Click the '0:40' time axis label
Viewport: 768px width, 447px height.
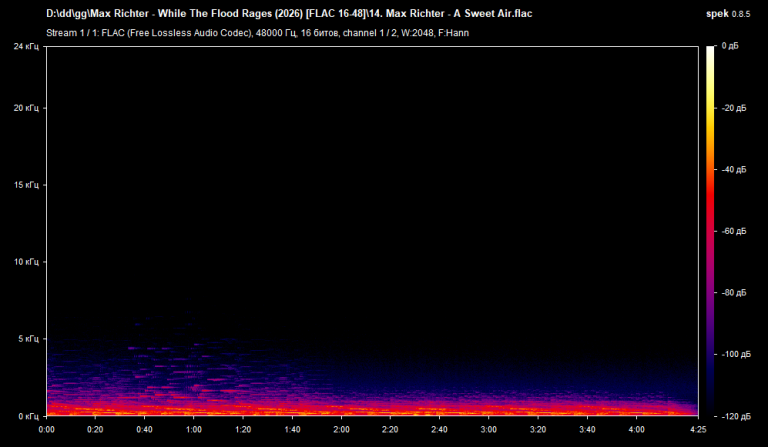[x=144, y=430]
